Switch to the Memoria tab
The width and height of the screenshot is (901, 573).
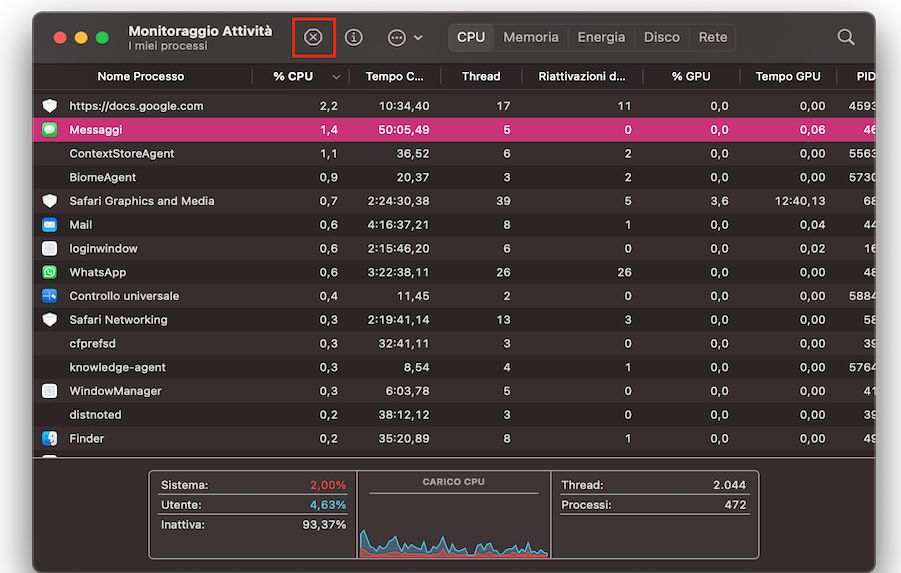point(530,37)
